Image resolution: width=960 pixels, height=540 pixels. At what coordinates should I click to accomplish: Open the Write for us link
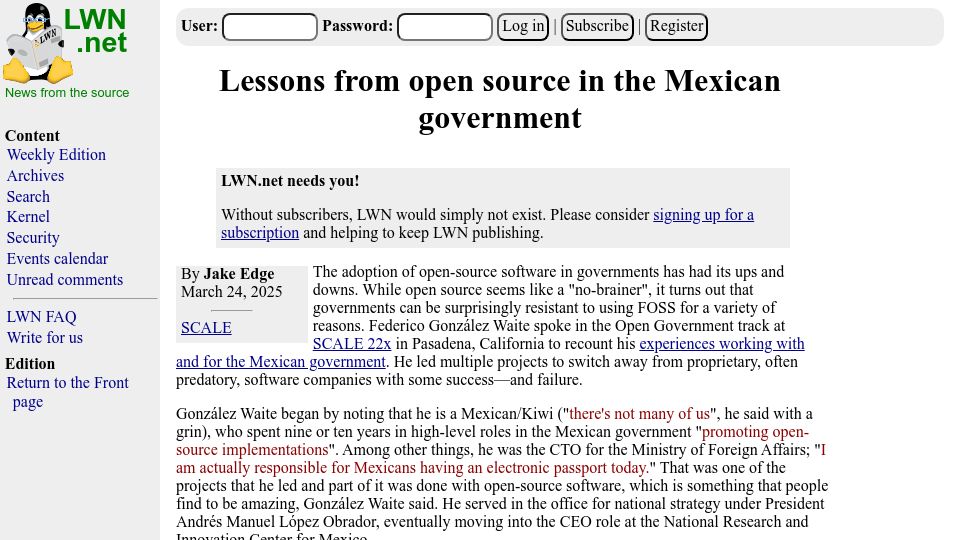coord(45,337)
